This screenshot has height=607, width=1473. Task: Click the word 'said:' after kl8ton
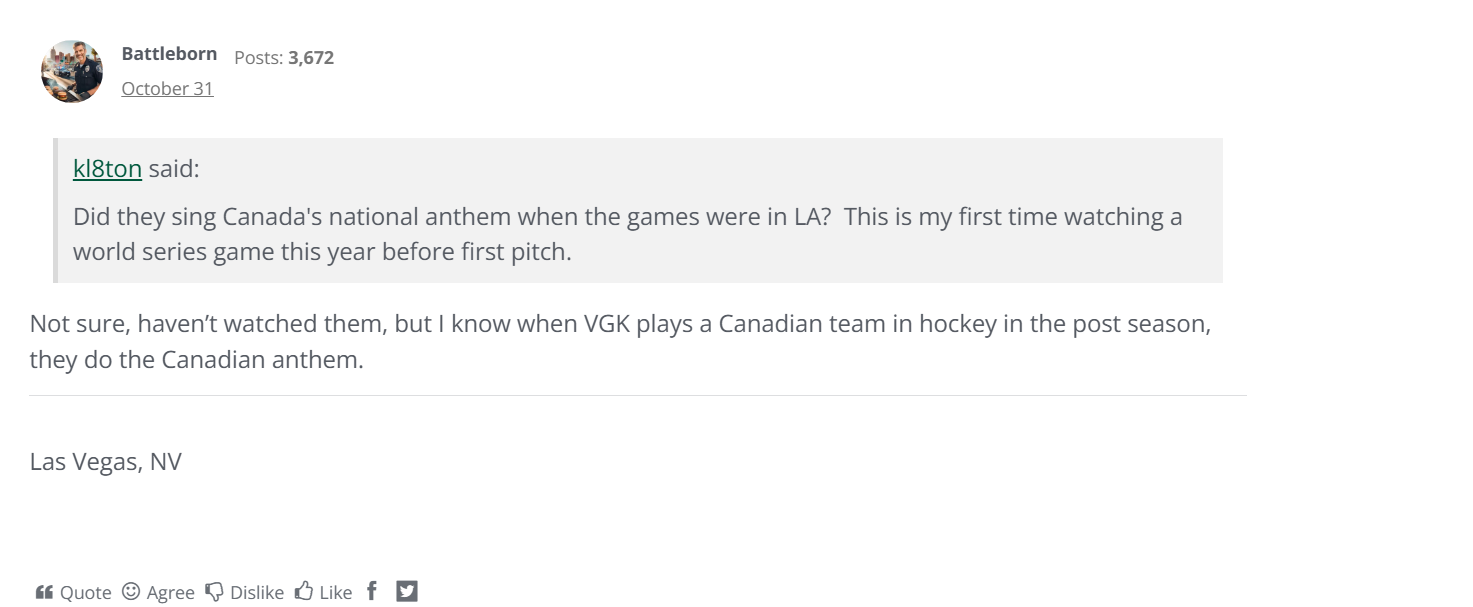[174, 169]
